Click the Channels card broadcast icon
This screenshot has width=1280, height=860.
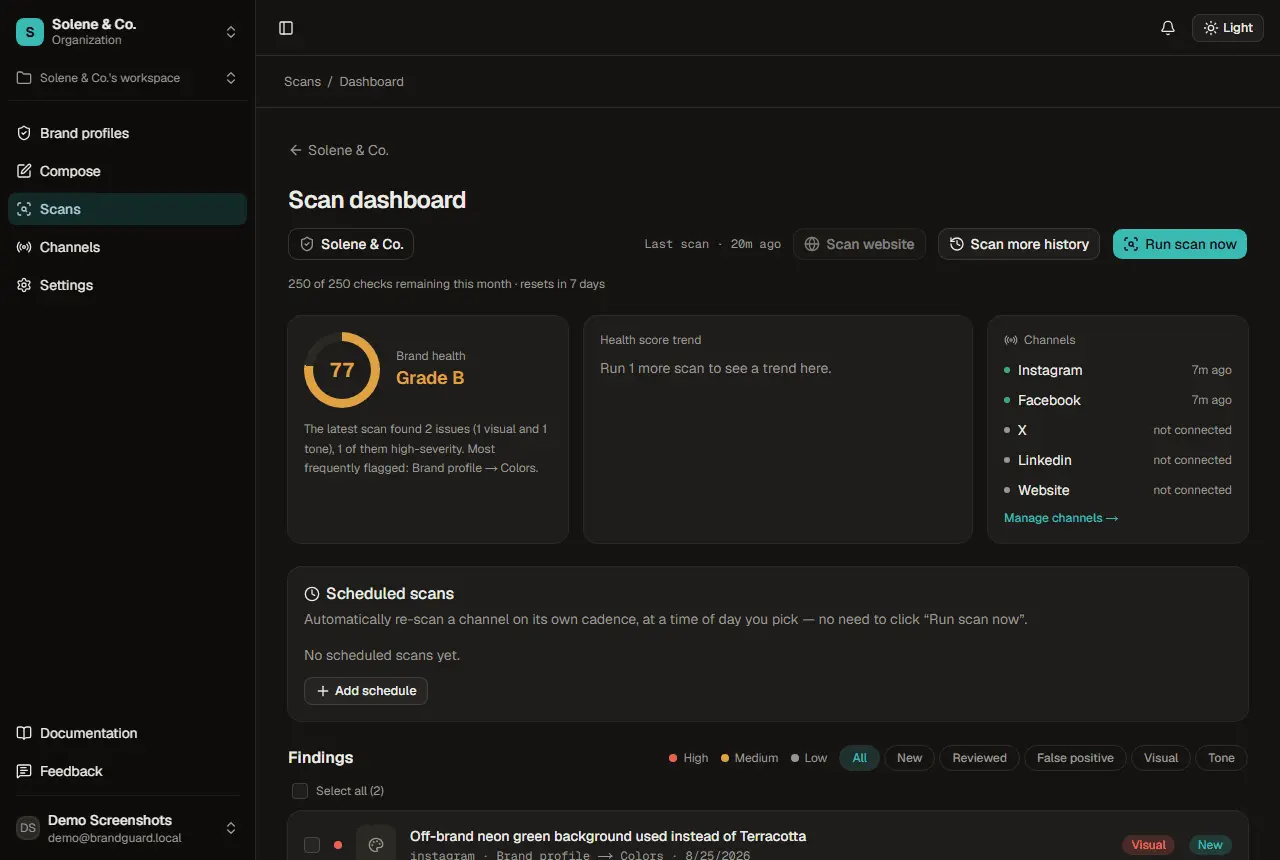coord(1011,340)
